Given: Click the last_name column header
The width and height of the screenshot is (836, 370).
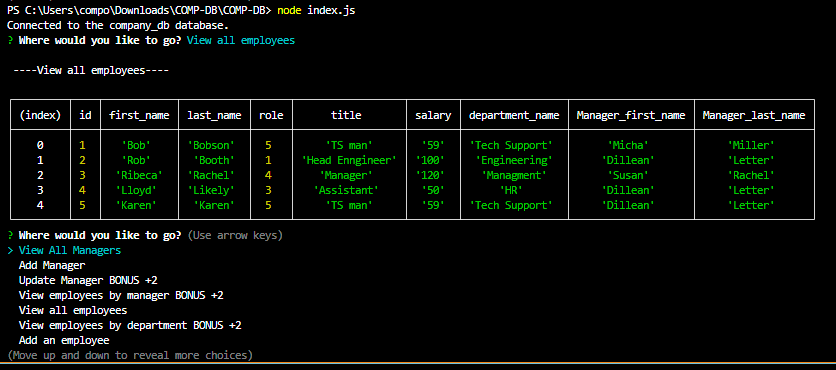Looking at the screenshot, I should [214, 115].
